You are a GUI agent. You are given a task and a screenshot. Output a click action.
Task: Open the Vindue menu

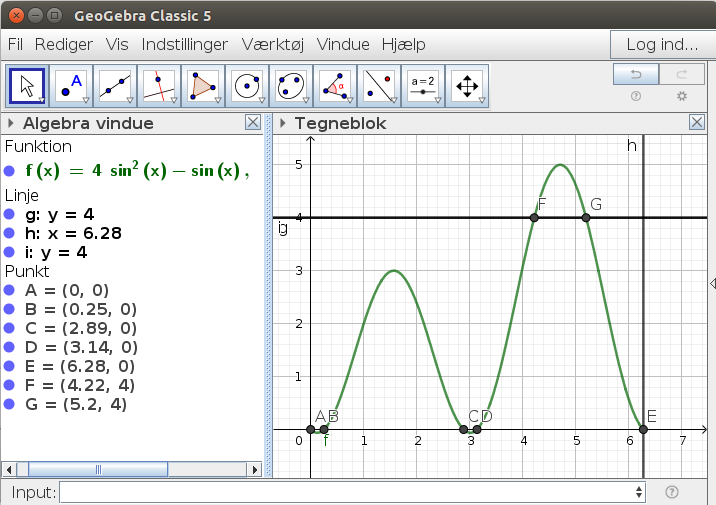click(x=343, y=44)
